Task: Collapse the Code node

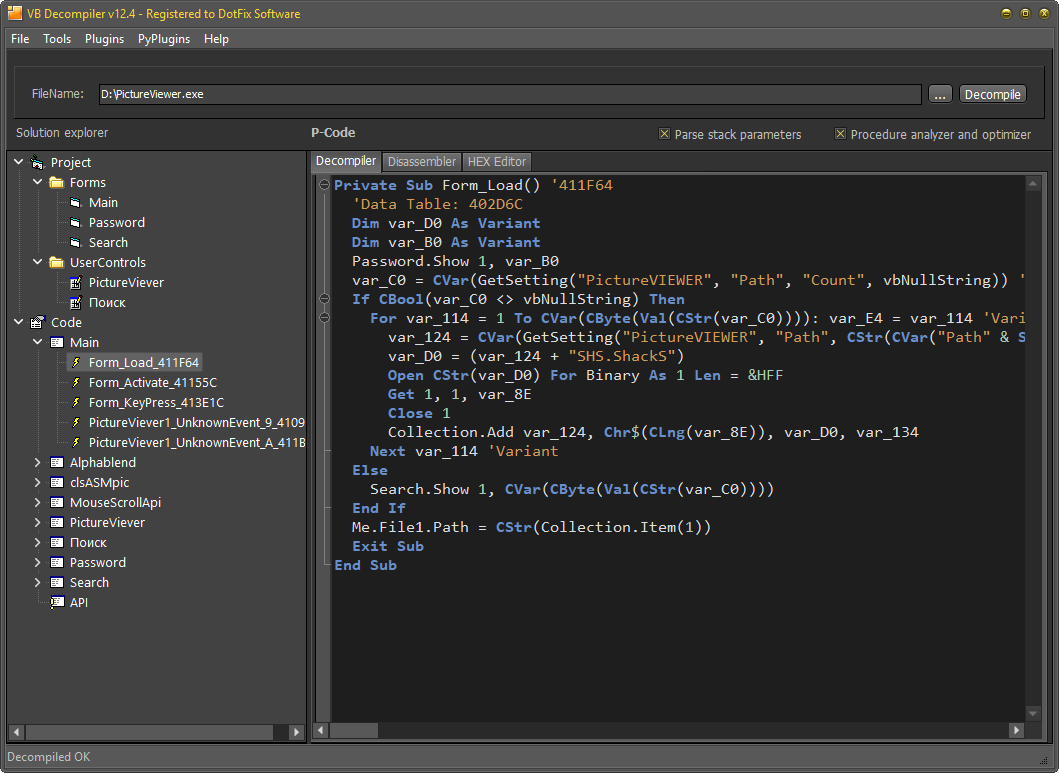Action: [x=18, y=322]
